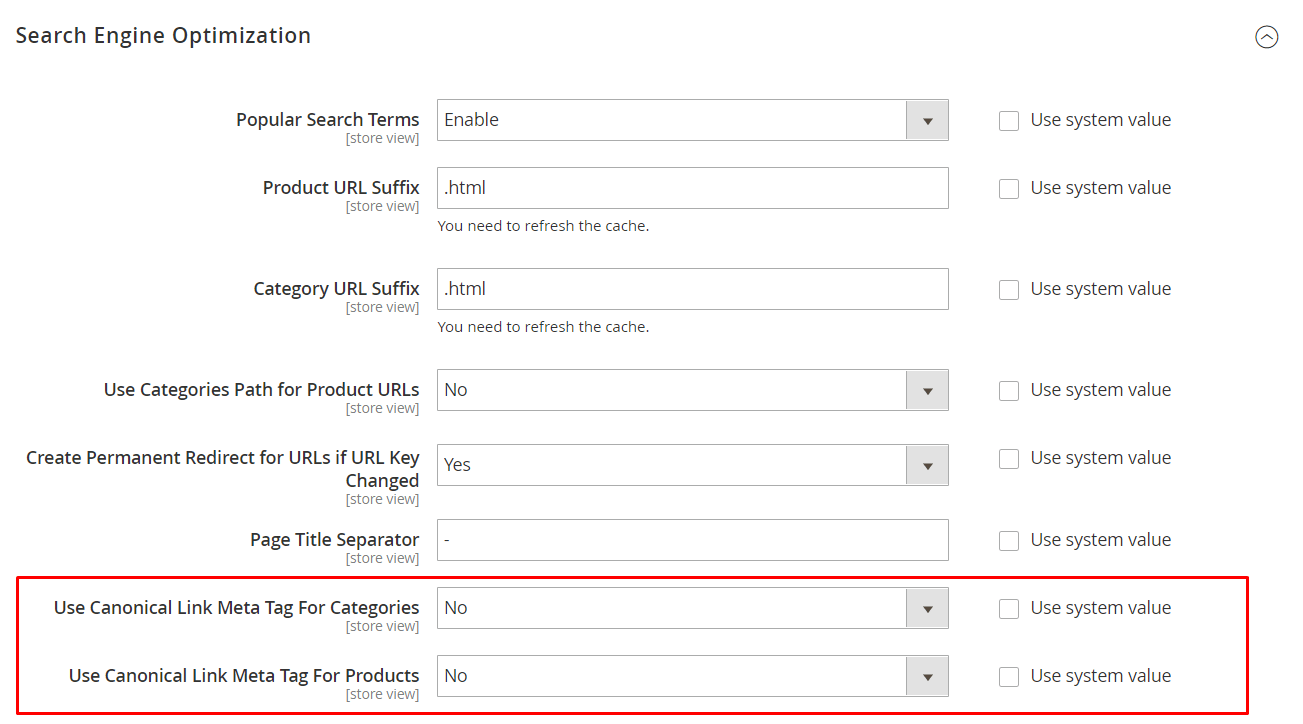This screenshot has width=1303, height=724.
Task: Check Use system value for Category URL Suffix
Action: (x=1009, y=289)
